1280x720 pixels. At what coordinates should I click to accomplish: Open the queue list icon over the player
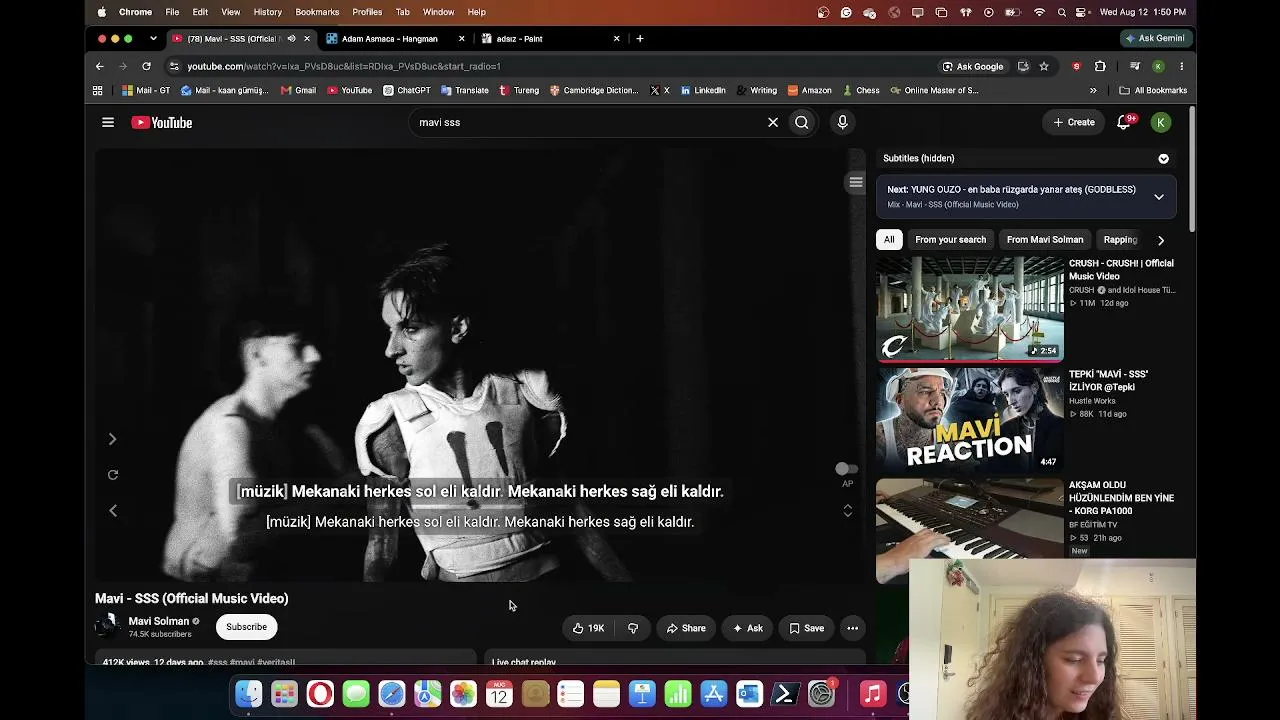(x=855, y=182)
